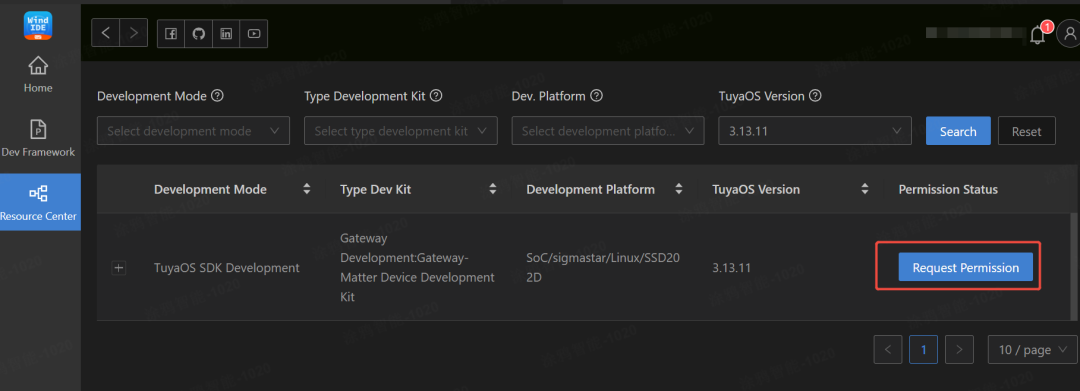Open the 10 / page size dropdown

click(x=1032, y=350)
